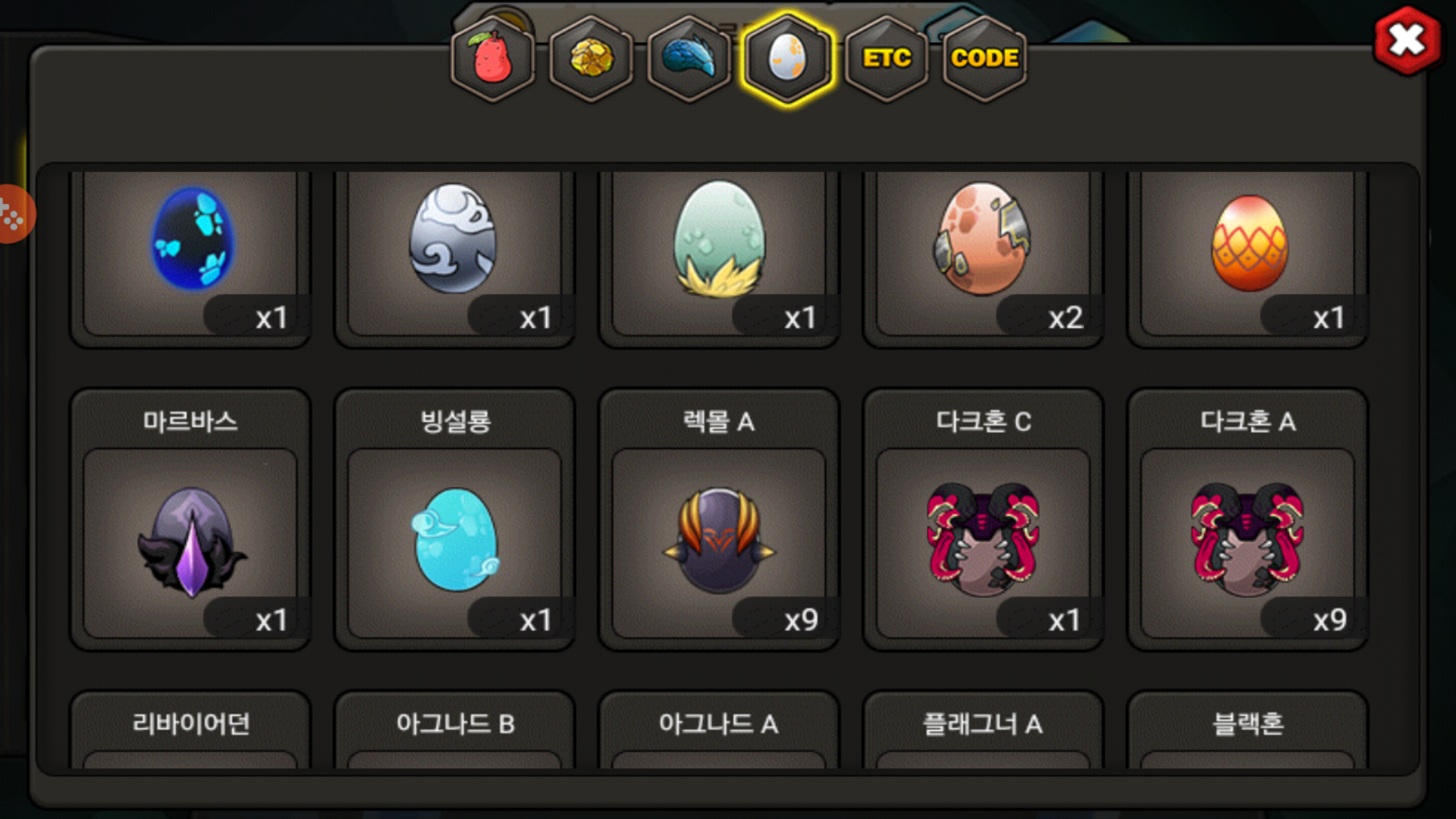Pick the 다크혼 C egg
The height and width of the screenshot is (819, 1456).
coord(983,519)
